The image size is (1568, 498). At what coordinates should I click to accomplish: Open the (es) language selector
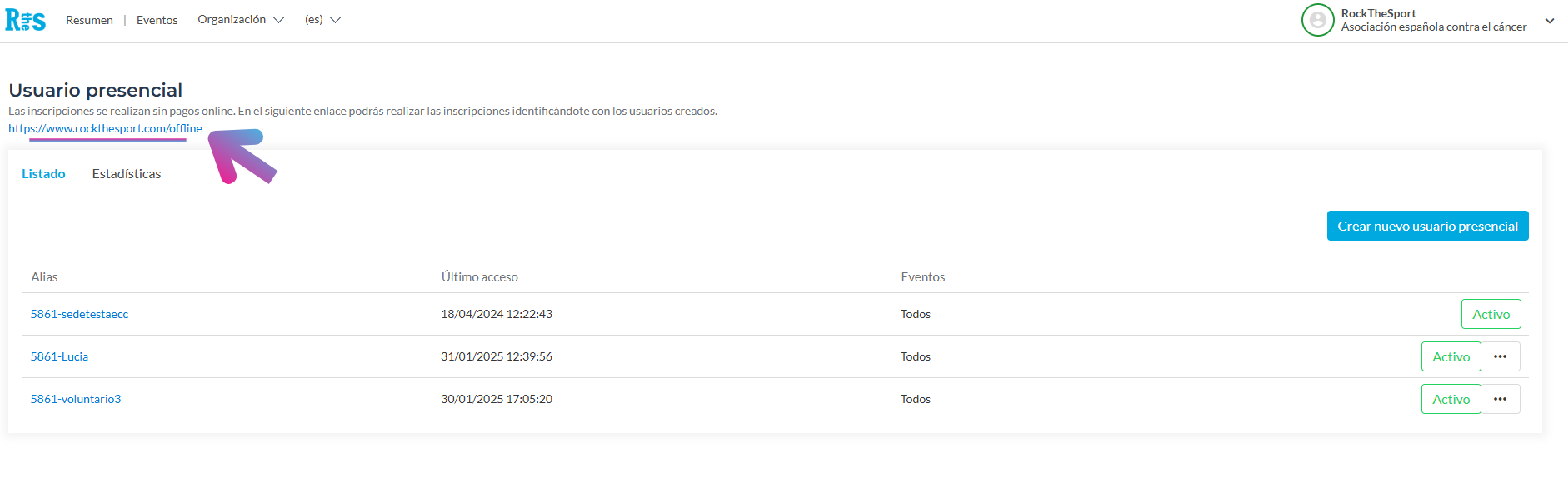322,20
